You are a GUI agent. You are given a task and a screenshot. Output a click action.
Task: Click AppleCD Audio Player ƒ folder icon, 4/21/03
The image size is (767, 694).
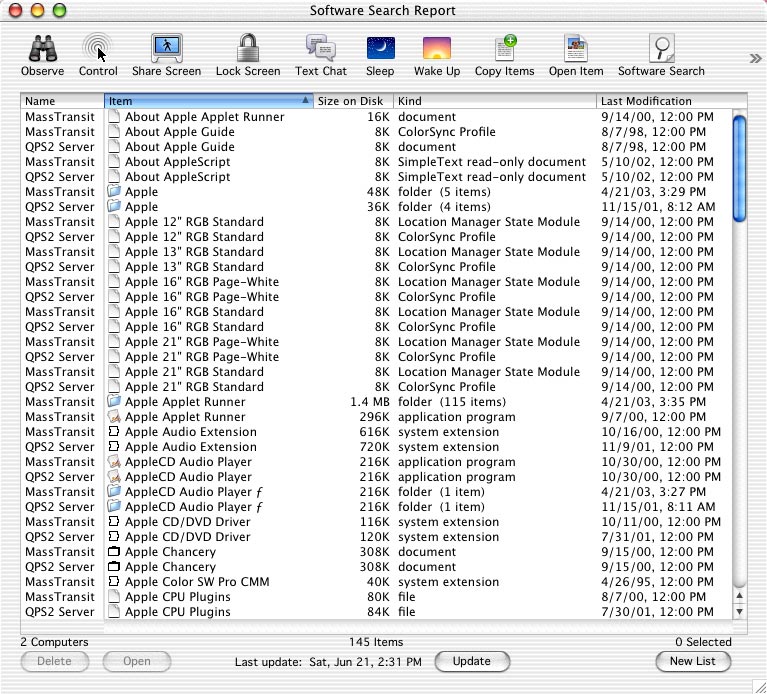point(114,492)
